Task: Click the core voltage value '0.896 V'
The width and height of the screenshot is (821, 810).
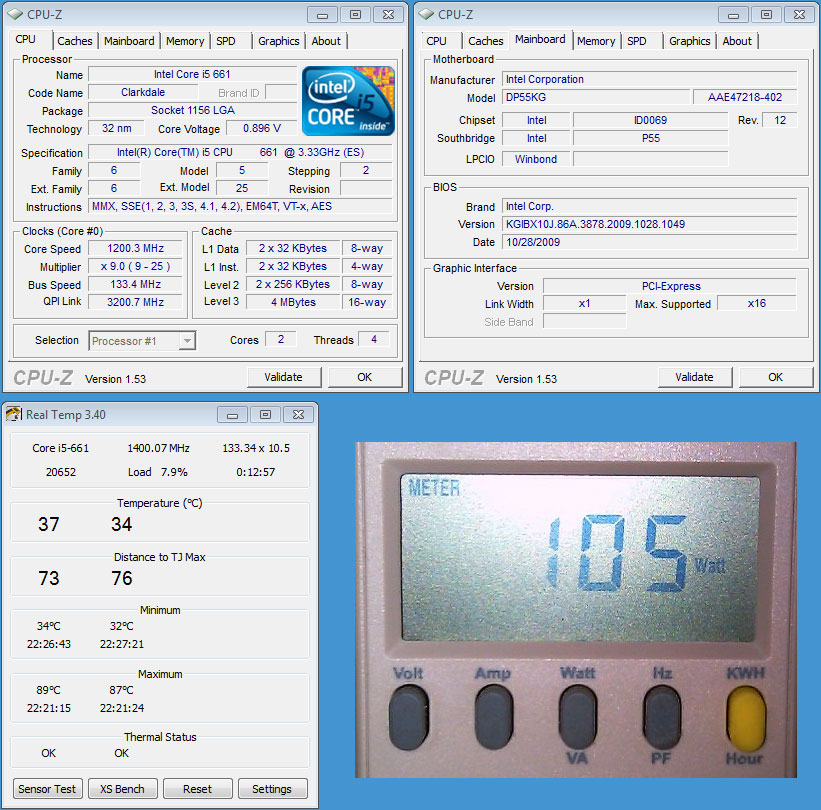Action: [262, 128]
